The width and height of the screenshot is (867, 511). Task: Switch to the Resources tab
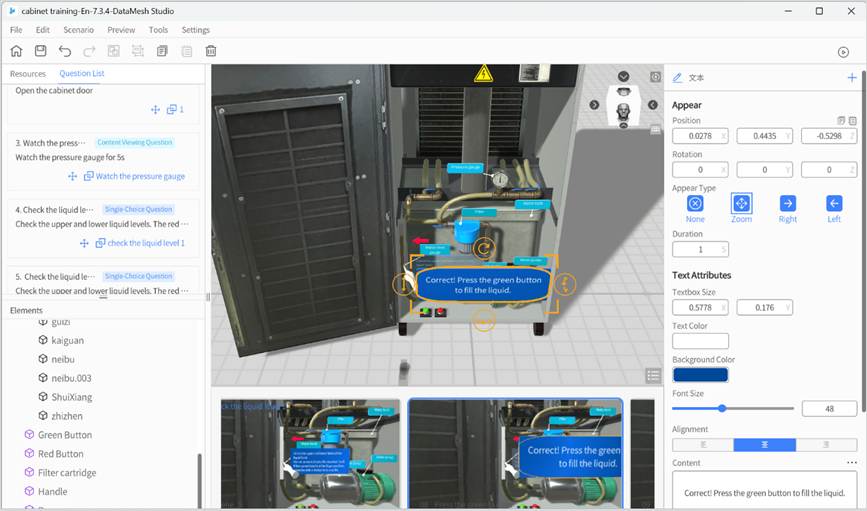(x=28, y=74)
